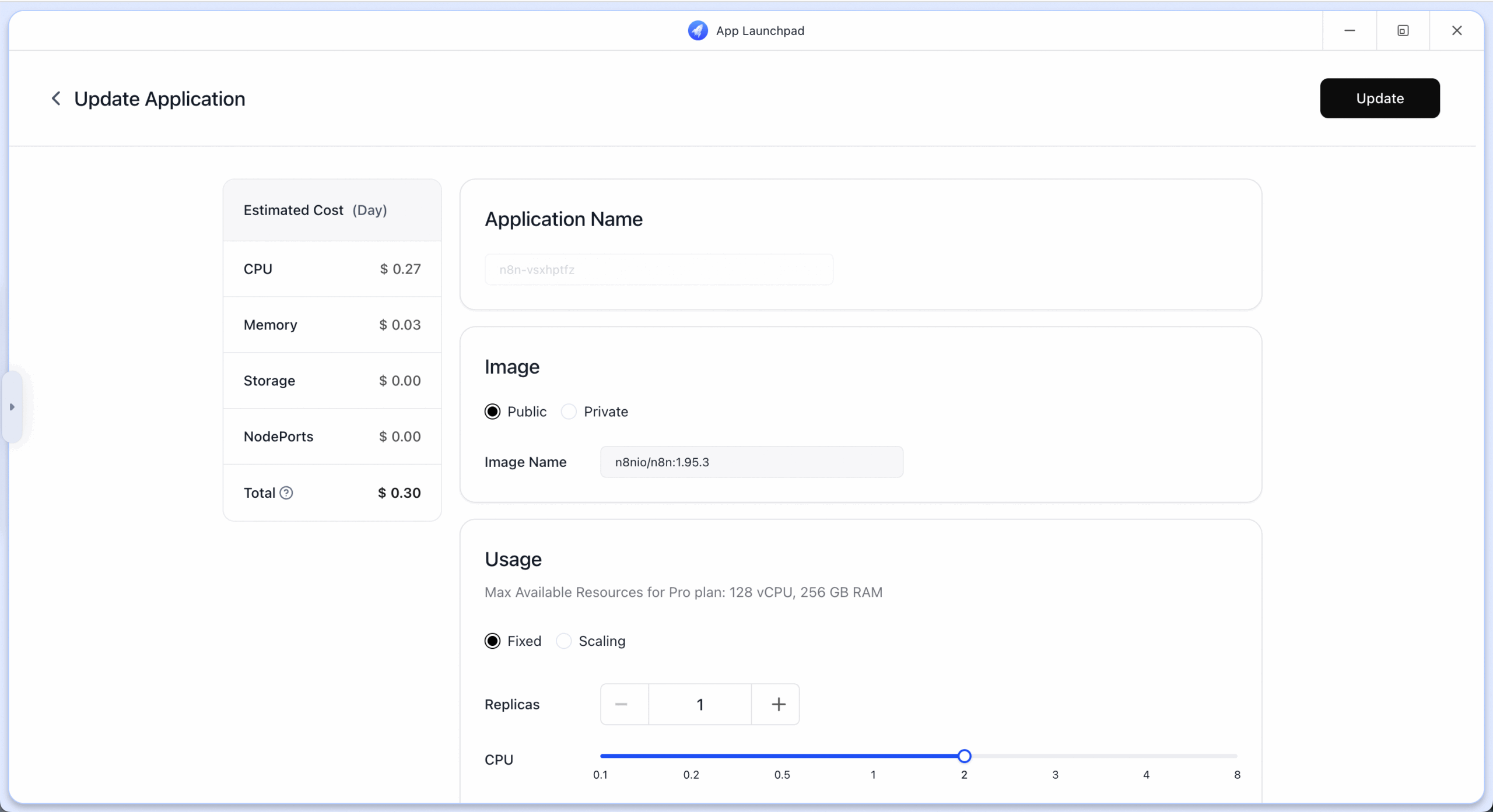
Task: Click the Replicas count field
Action: 700,704
